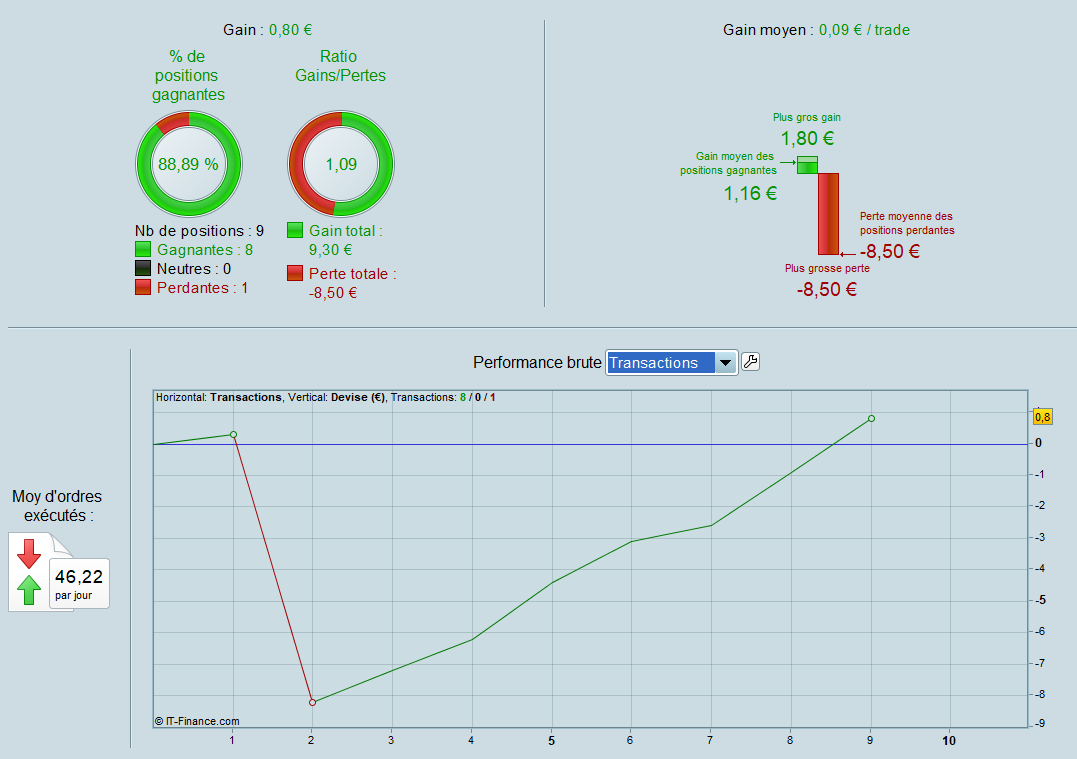This screenshot has height=759, width=1077.
Task: Click the chart end point at transaction 9
Action: point(871,418)
